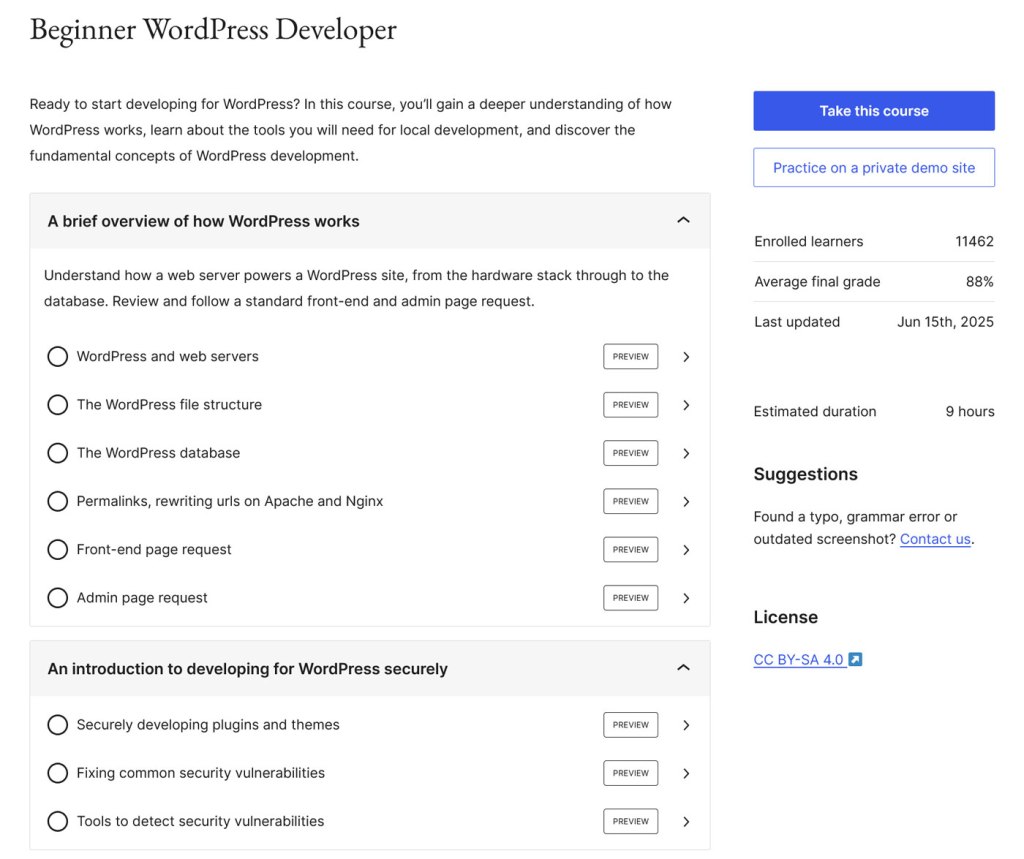
Task: Open The WordPress file structure lesson
Action: pos(169,405)
